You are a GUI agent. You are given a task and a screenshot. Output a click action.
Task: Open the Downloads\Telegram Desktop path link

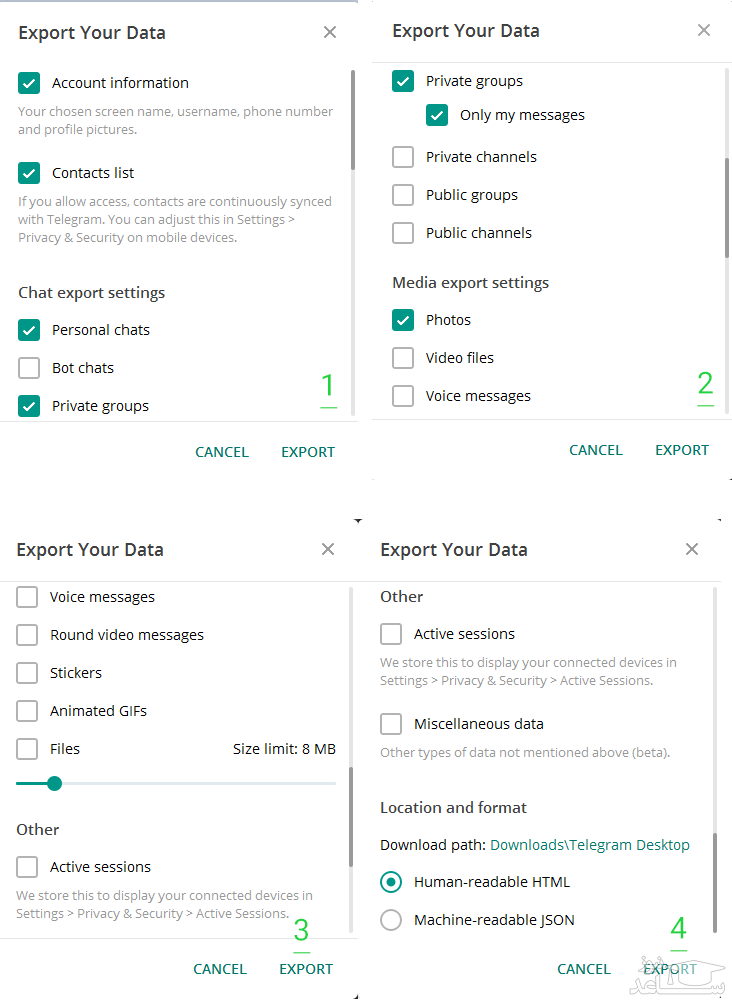tap(589, 845)
